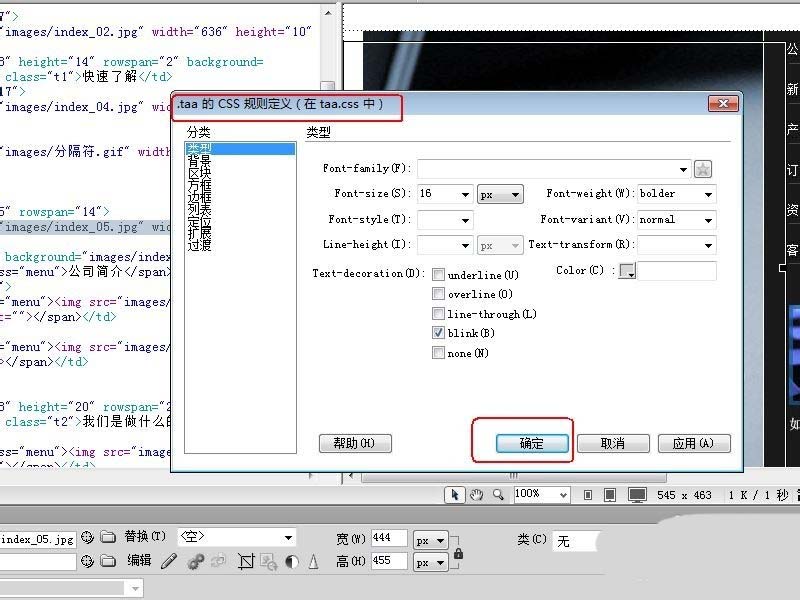Viewport: 800px width, 600px height.
Task: Select the 列表 category
Action: click(x=199, y=209)
